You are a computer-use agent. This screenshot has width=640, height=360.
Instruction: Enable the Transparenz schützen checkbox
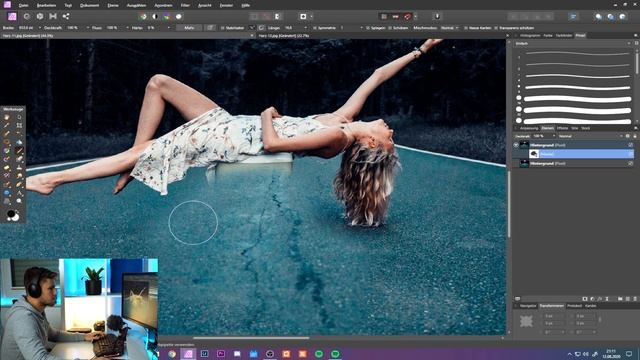click(x=496, y=28)
